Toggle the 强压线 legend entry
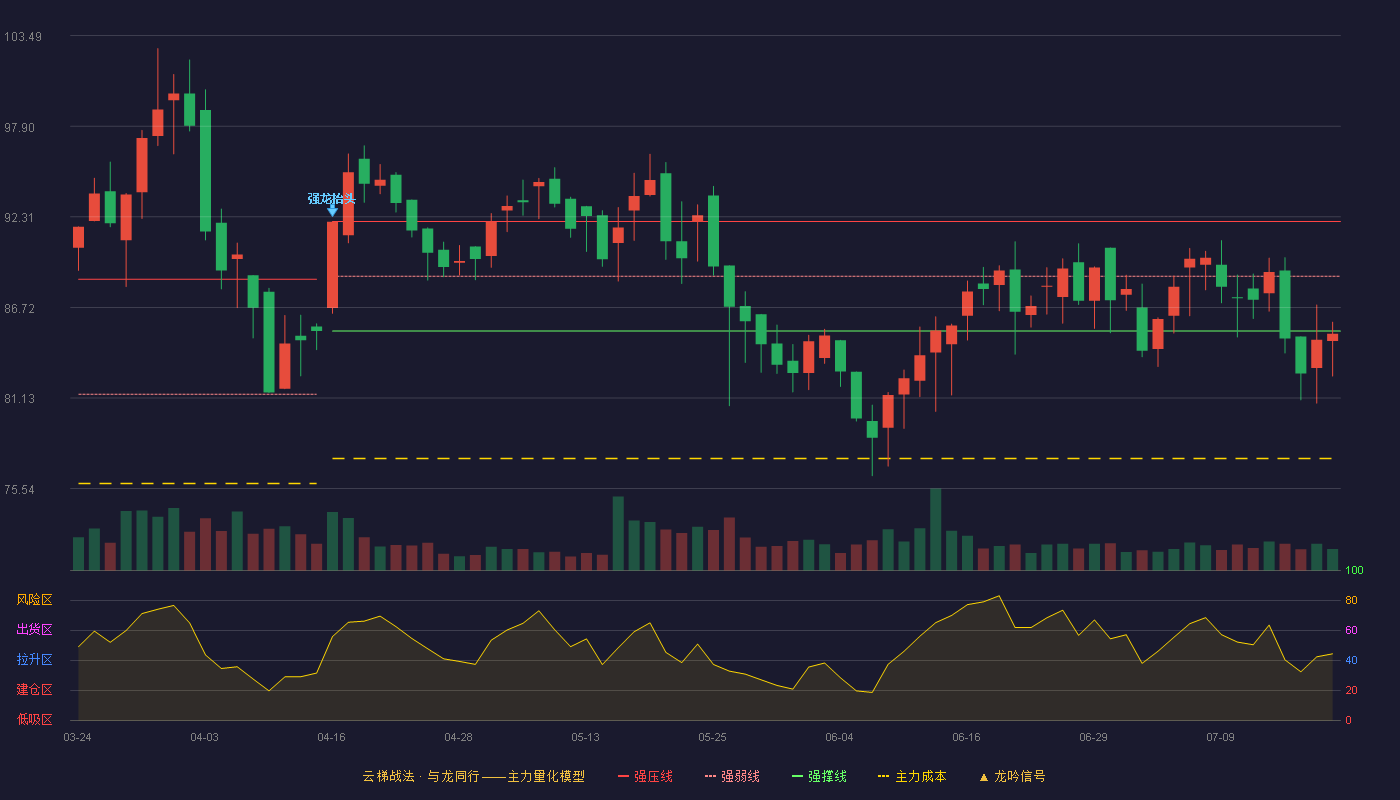 pos(645,776)
